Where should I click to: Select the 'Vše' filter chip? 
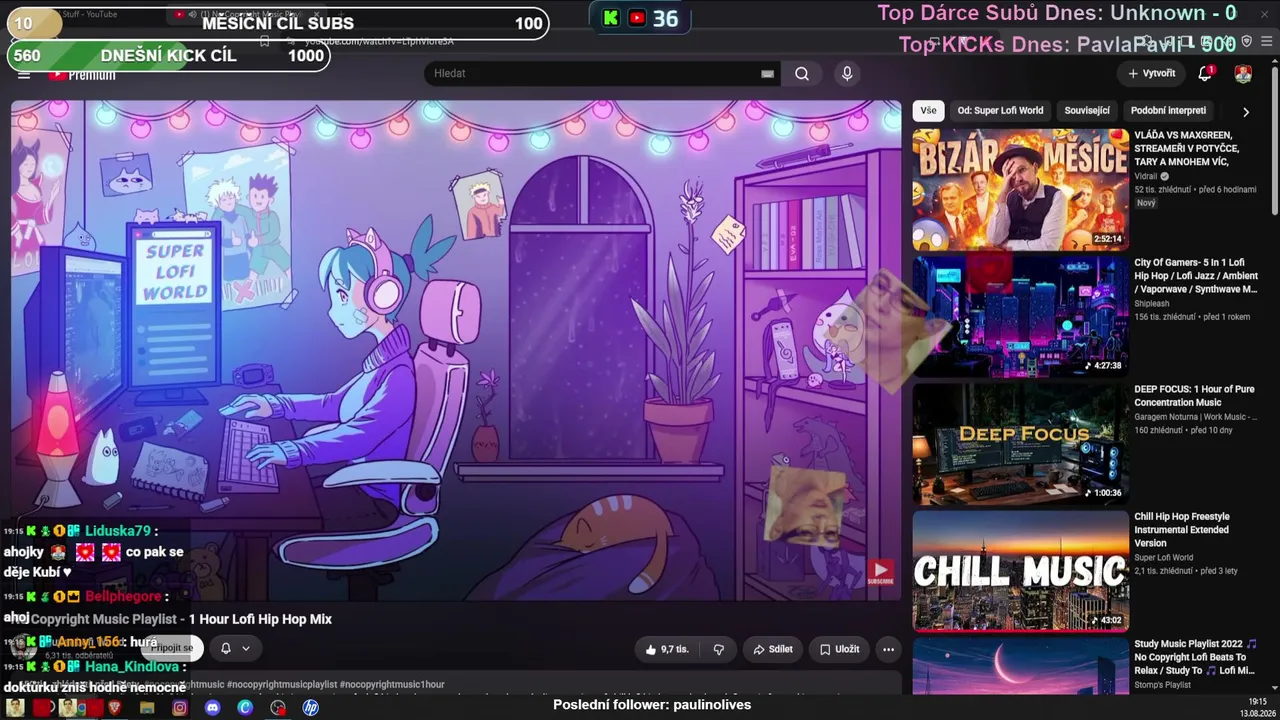[x=928, y=111]
